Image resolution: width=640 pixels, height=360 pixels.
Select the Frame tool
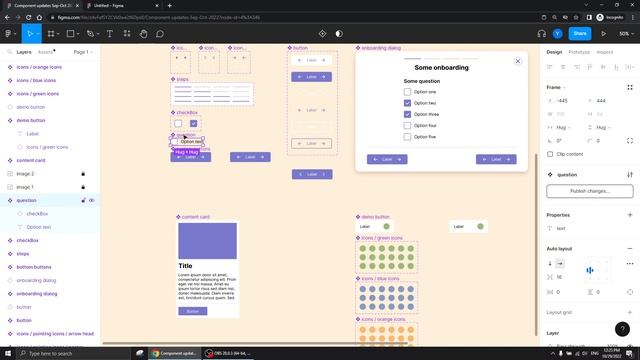pos(51,34)
